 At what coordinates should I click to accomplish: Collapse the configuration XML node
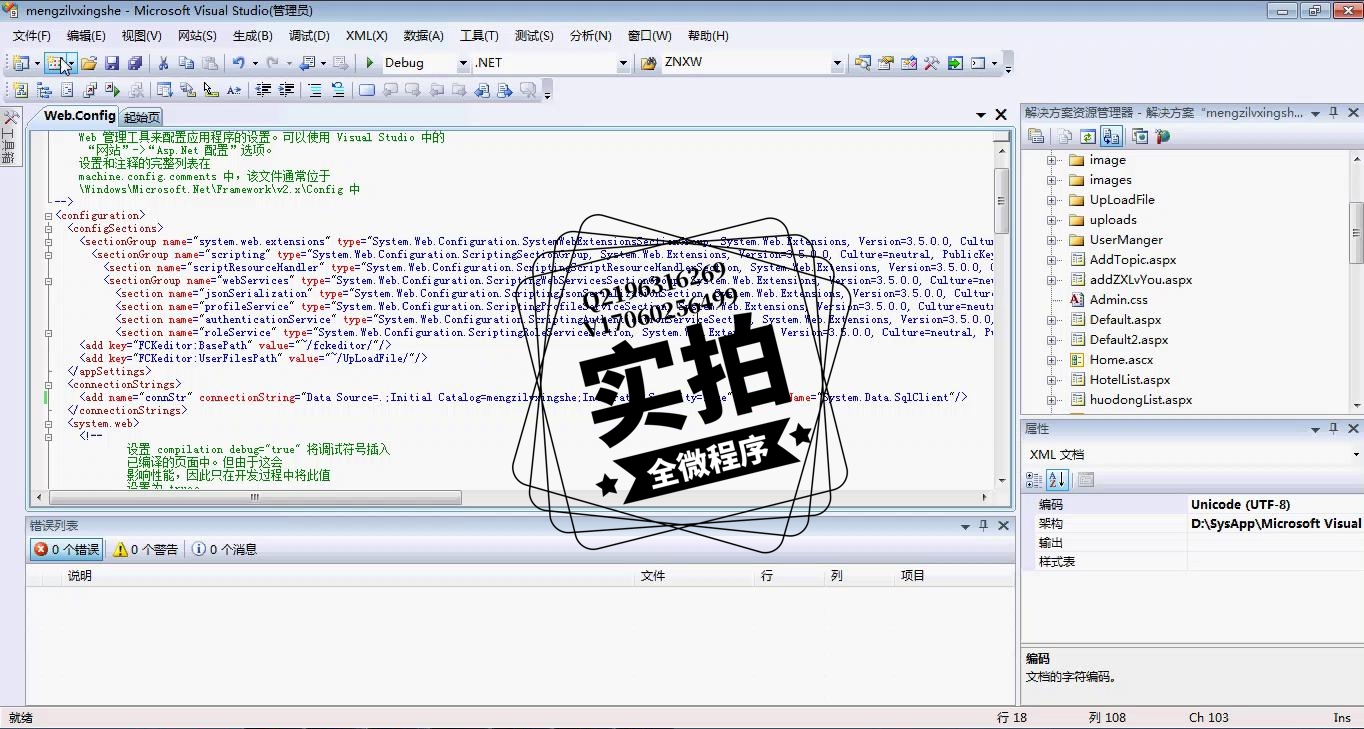pyautogui.click(x=48, y=215)
